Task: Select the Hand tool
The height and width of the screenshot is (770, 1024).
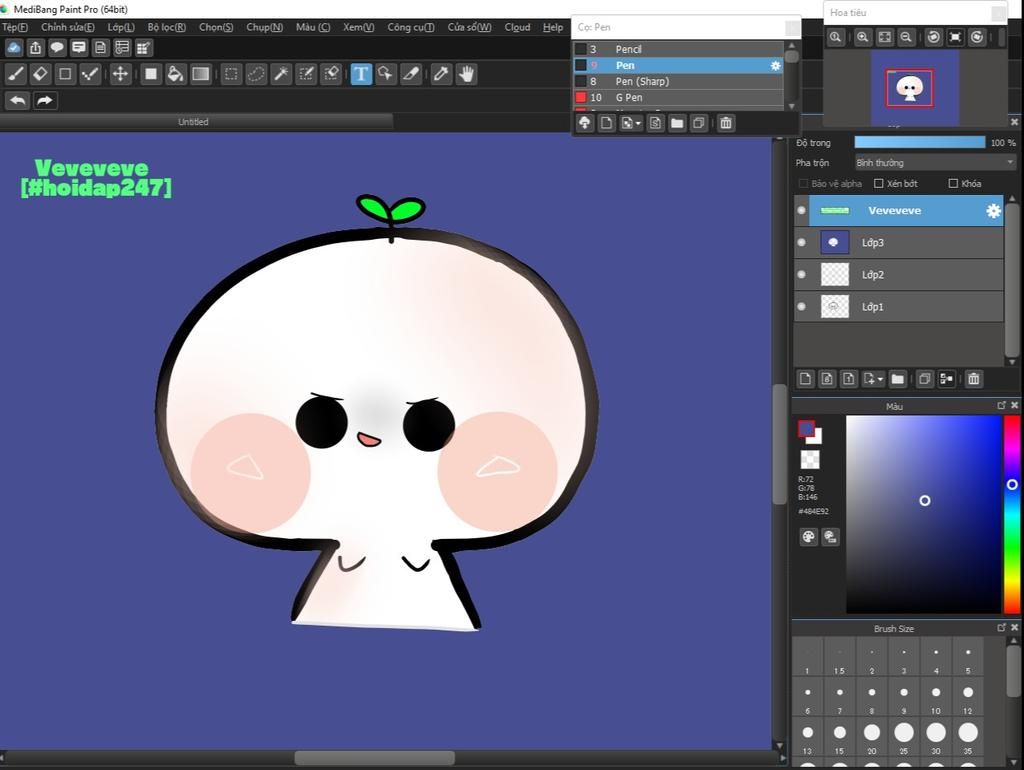Action: (x=466, y=74)
